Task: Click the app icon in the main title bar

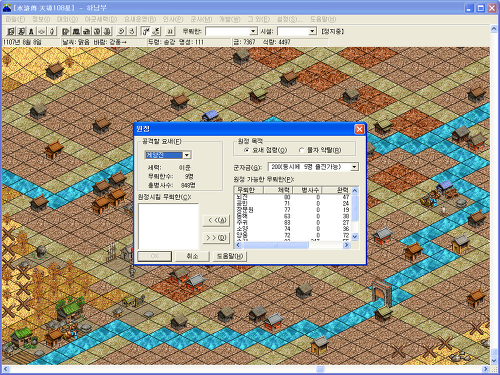Action: coord(7,8)
